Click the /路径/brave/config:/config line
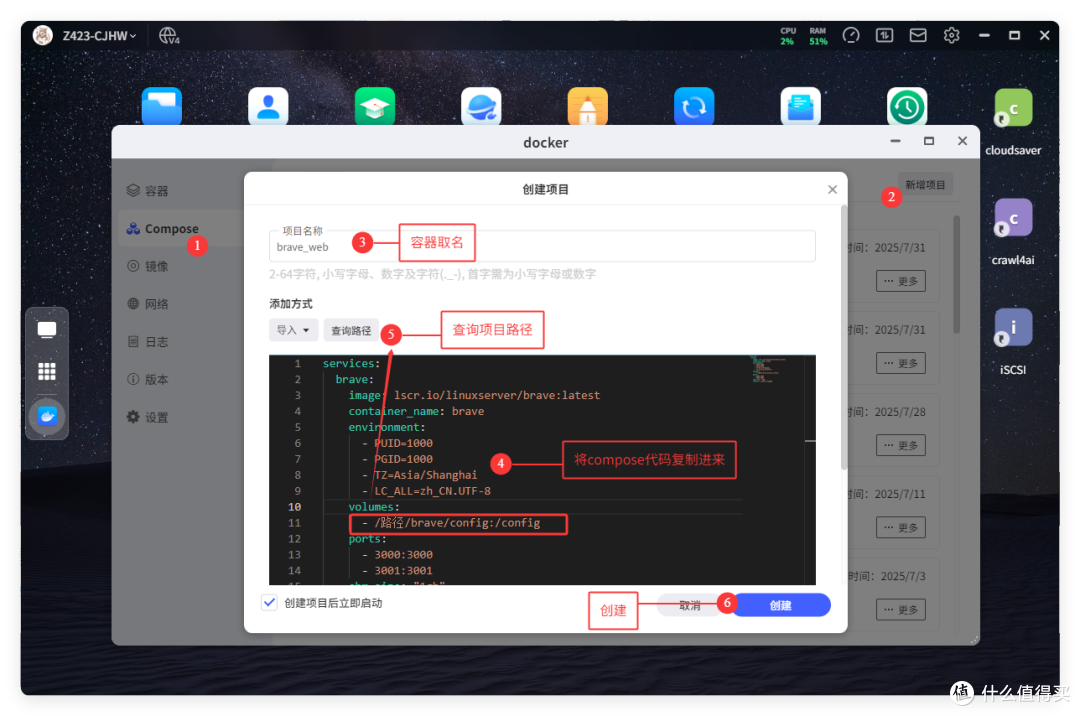This screenshot has width=1080, height=716. click(x=451, y=523)
